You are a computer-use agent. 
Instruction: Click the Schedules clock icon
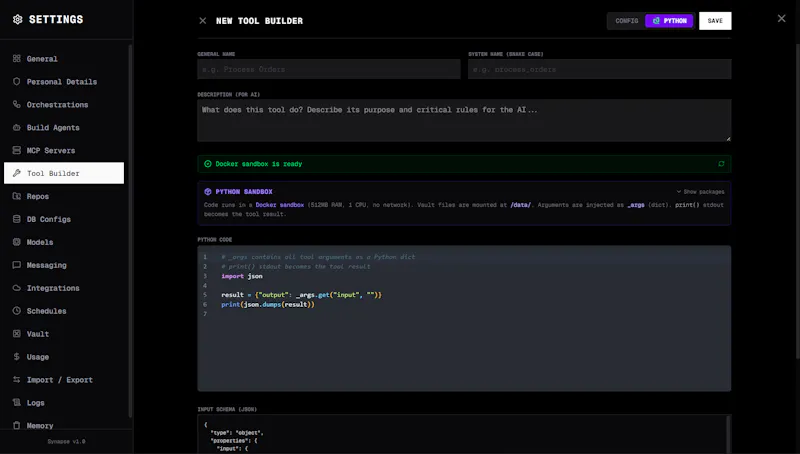coord(17,311)
